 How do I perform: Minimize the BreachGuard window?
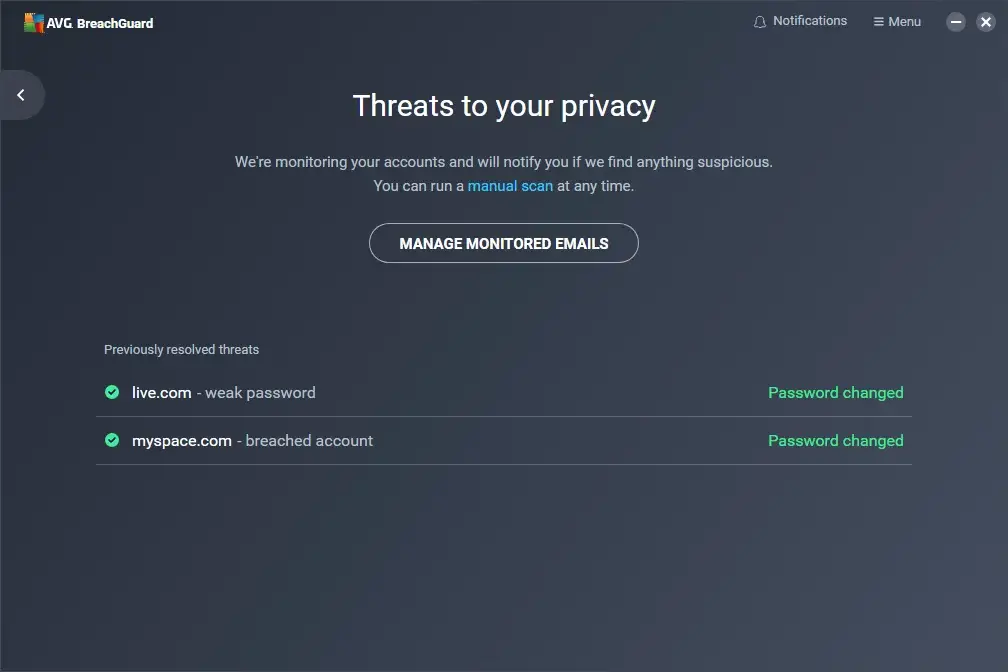(x=956, y=22)
